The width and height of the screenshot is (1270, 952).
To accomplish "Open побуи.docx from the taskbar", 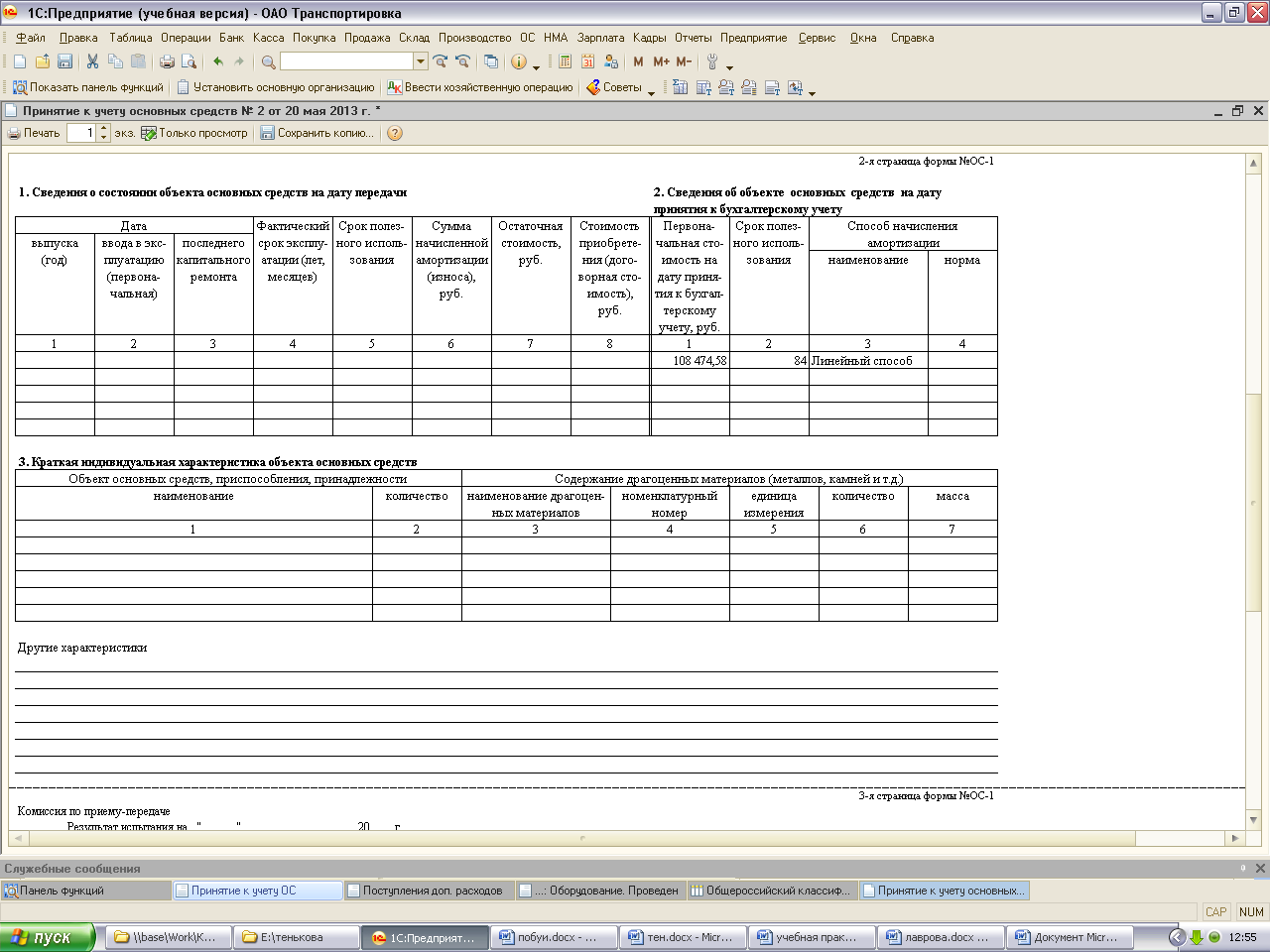I will tap(554, 937).
